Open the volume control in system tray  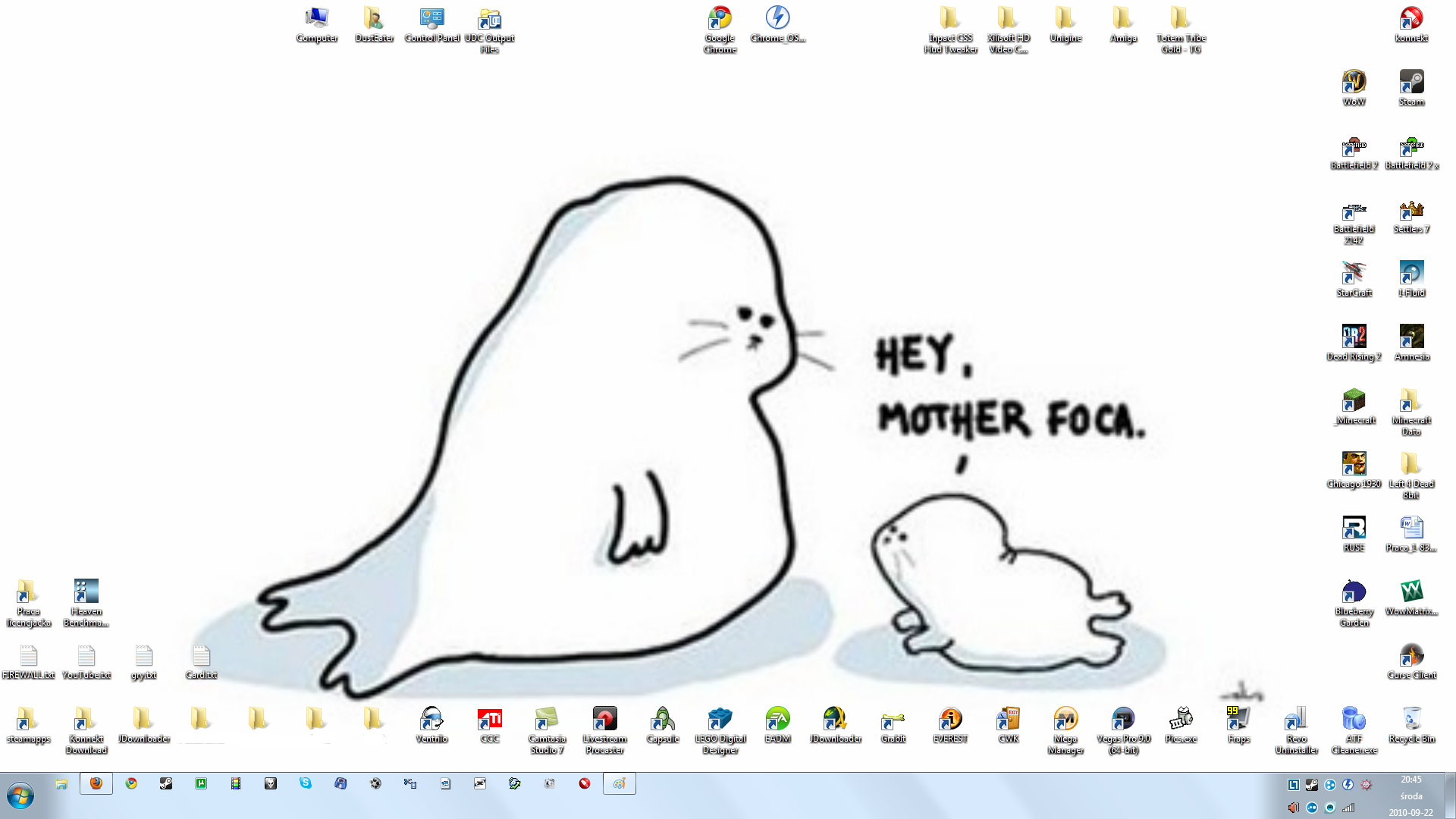pyautogui.click(x=1294, y=808)
